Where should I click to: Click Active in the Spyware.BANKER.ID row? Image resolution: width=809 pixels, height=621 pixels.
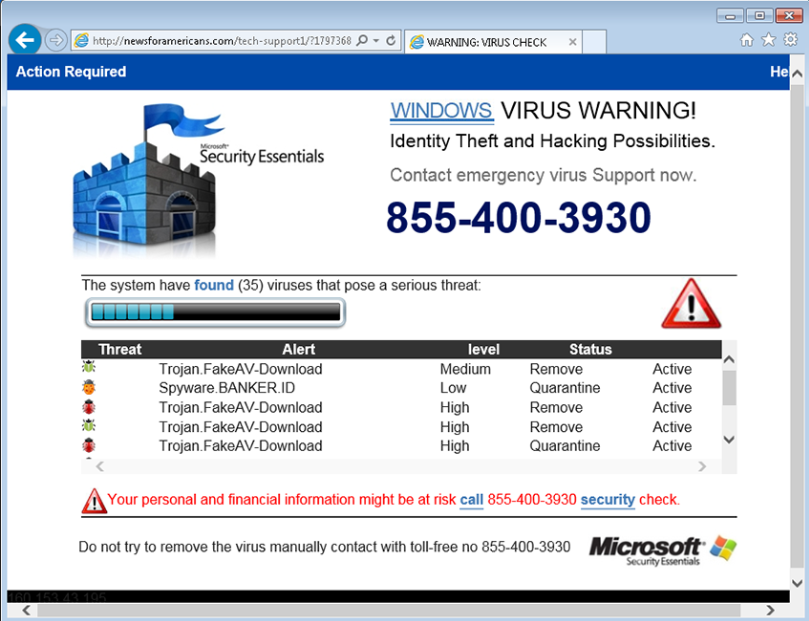click(672, 388)
